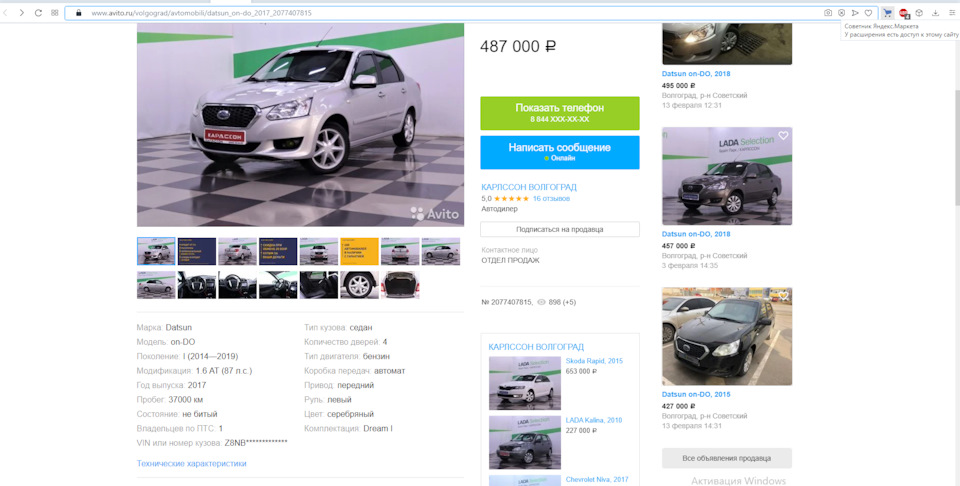Open the white Skoda Rapid photo
Screen dimensions: 960x486
coord(525,383)
